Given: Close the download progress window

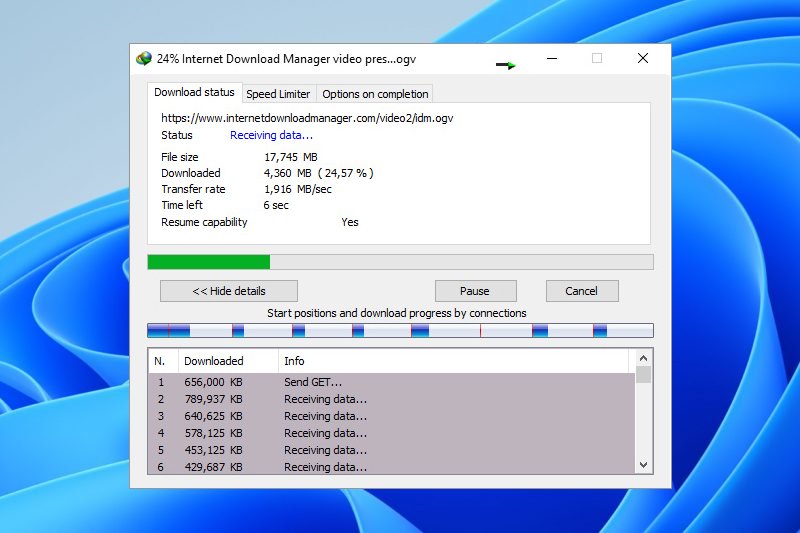Looking at the screenshot, I should 643,58.
